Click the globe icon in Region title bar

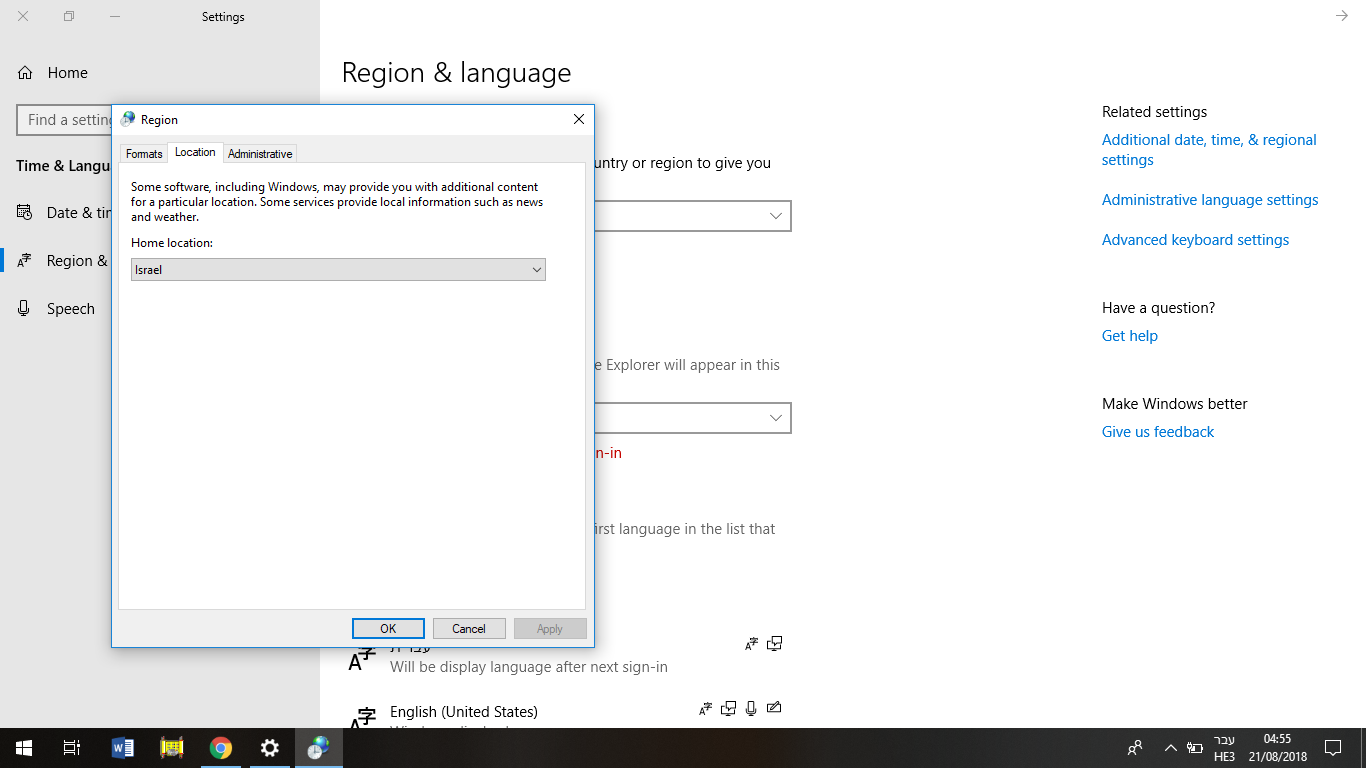click(128, 119)
